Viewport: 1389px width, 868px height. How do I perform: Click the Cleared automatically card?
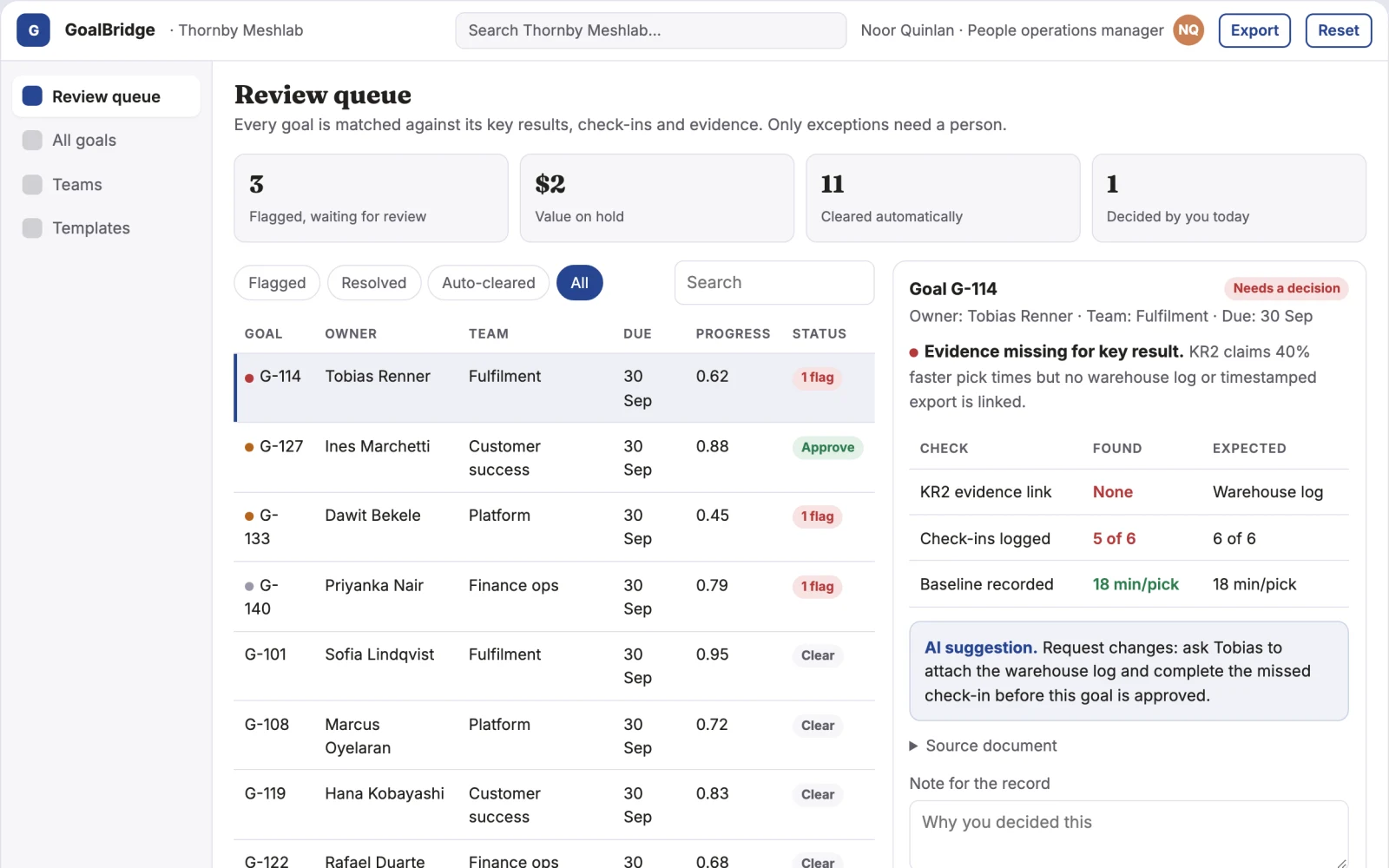point(943,198)
